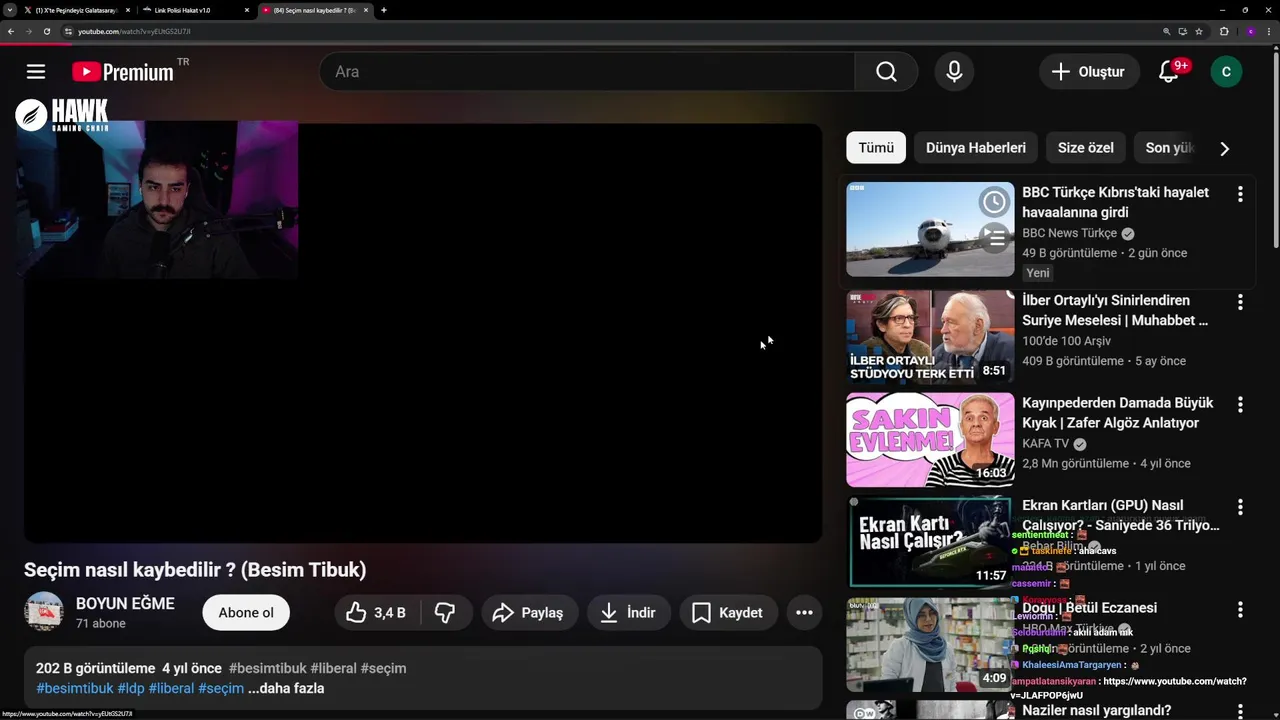
Task: Focus the Ara search field
Action: click(x=588, y=71)
